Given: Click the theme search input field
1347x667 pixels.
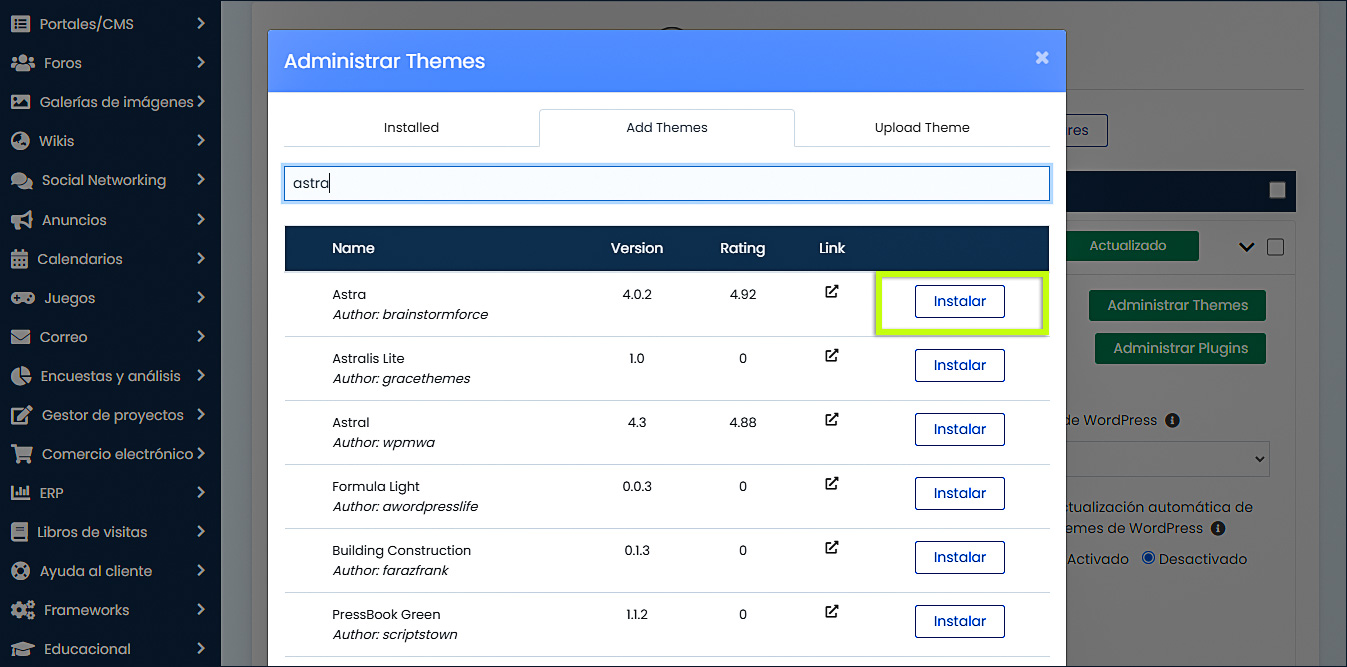Looking at the screenshot, I should 666,183.
